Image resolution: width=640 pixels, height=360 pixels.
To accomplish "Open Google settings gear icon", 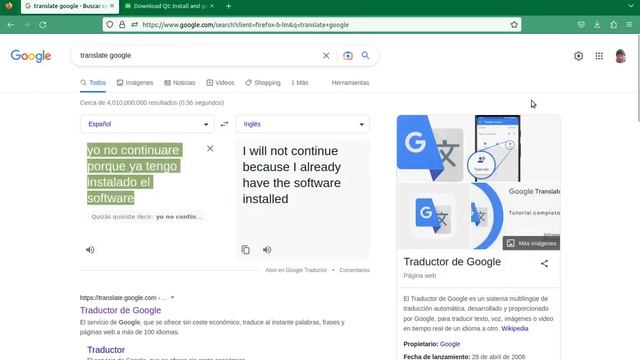I will point(578,56).
